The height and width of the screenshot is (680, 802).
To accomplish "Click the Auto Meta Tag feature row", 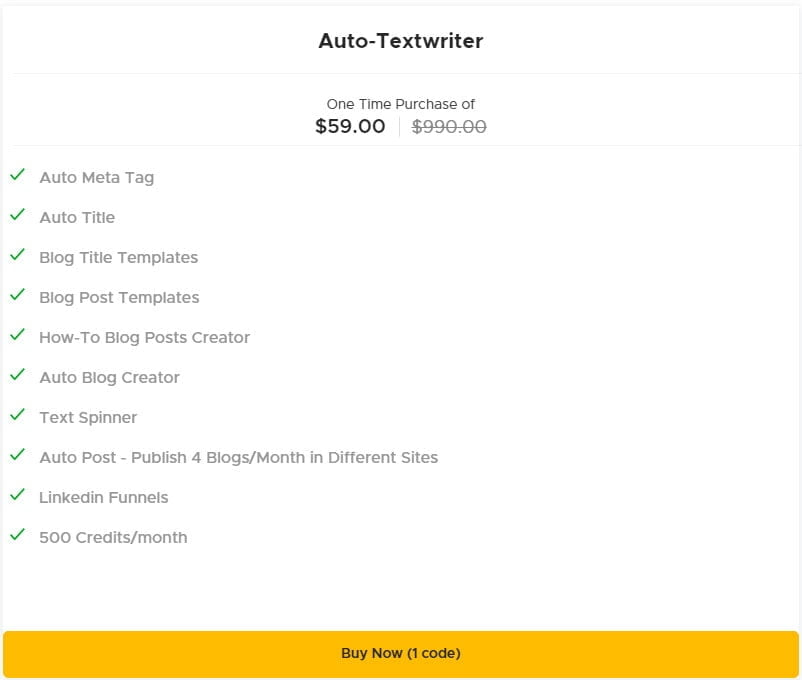I will tap(96, 177).
